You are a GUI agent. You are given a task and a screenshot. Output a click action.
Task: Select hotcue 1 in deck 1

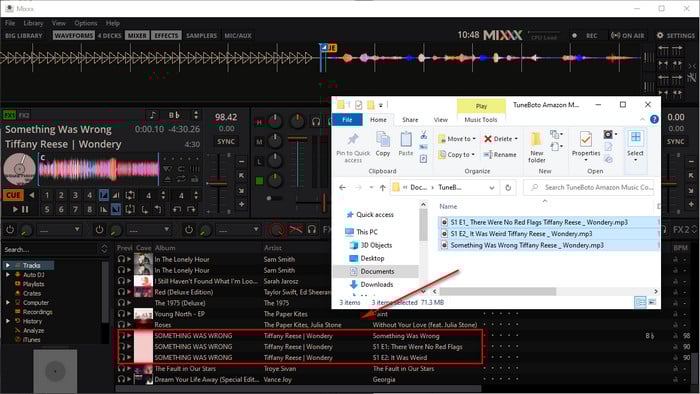pyautogui.click(x=47, y=195)
